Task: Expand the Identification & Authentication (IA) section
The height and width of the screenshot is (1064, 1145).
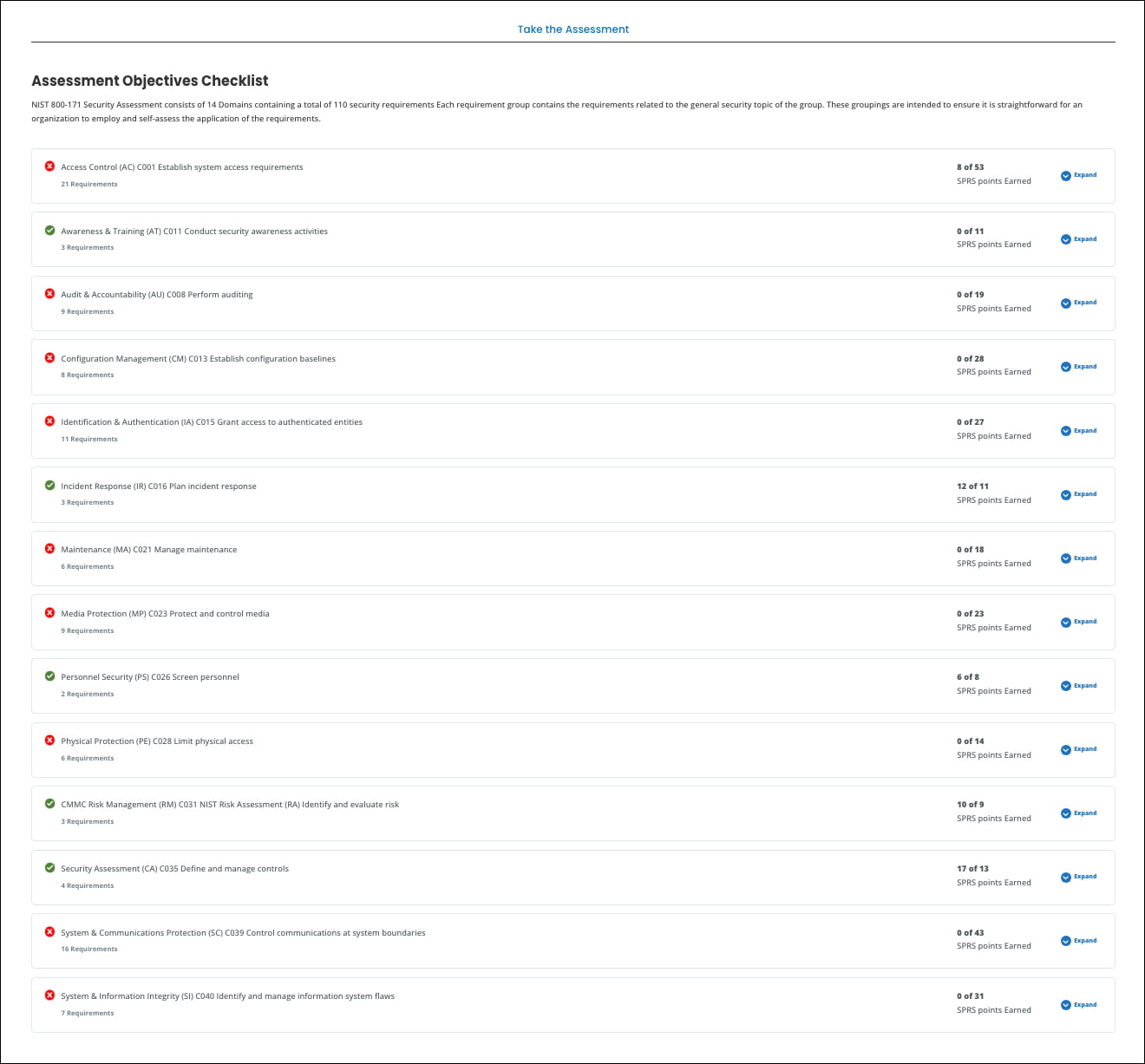Action: tap(1078, 431)
